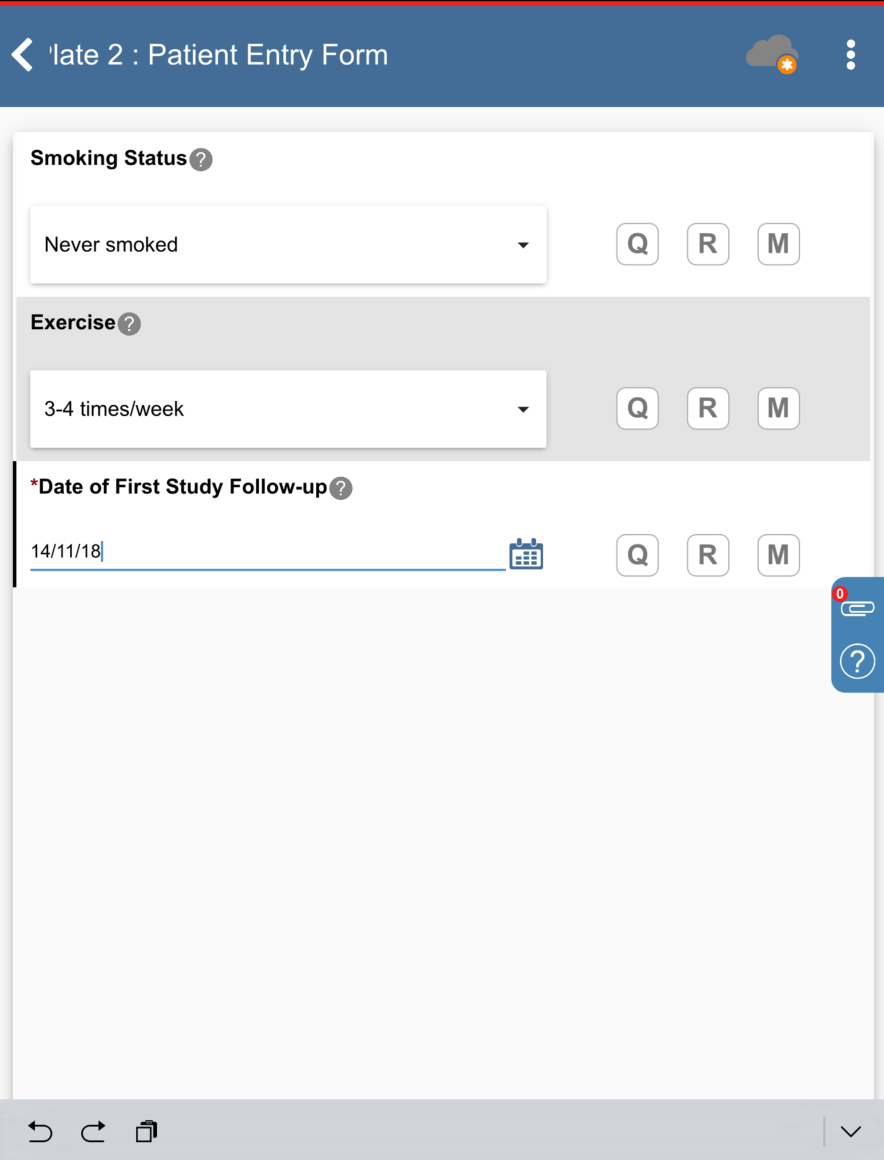Show help for Smoking Status field
The width and height of the screenshot is (884, 1160).
pyautogui.click(x=201, y=159)
